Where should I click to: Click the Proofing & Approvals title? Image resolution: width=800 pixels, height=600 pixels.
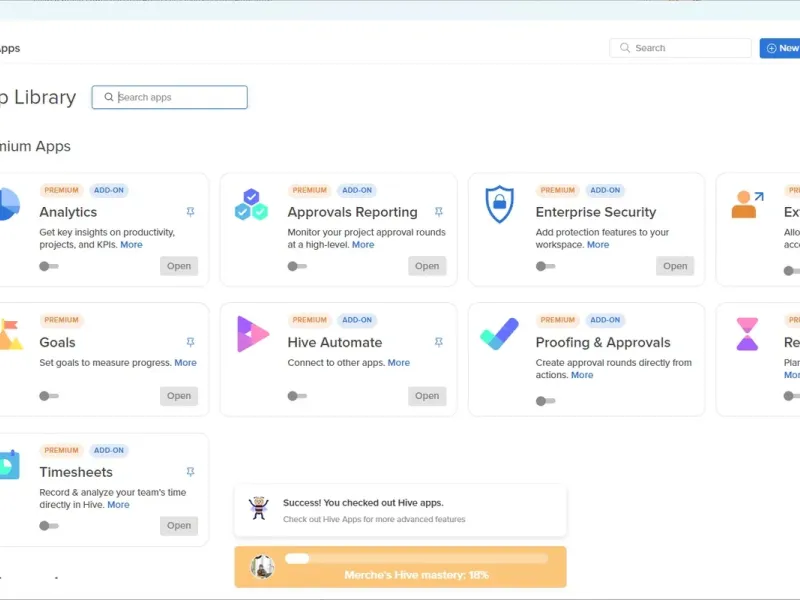pyautogui.click(x=603, y=342)
